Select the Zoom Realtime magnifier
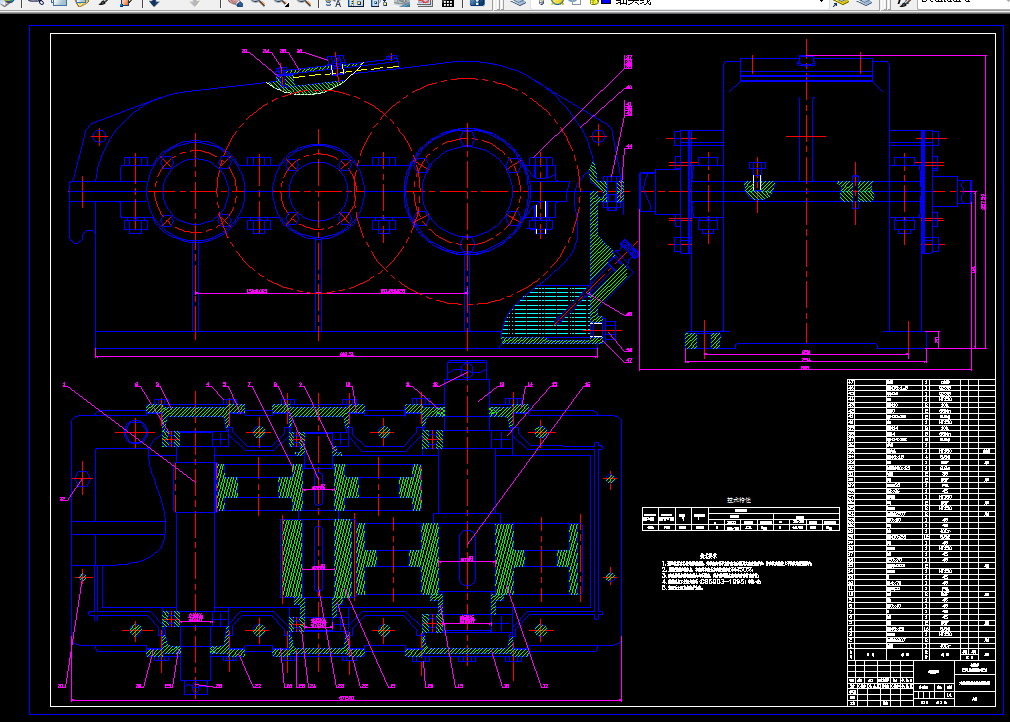Viewport: 1010px width, 722px height. point(258,2)
